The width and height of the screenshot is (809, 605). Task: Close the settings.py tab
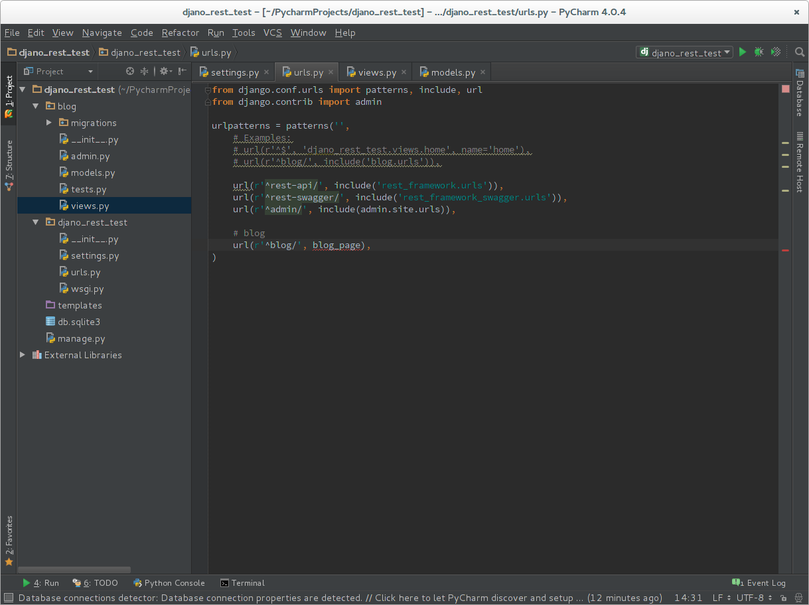pos(266,72)
